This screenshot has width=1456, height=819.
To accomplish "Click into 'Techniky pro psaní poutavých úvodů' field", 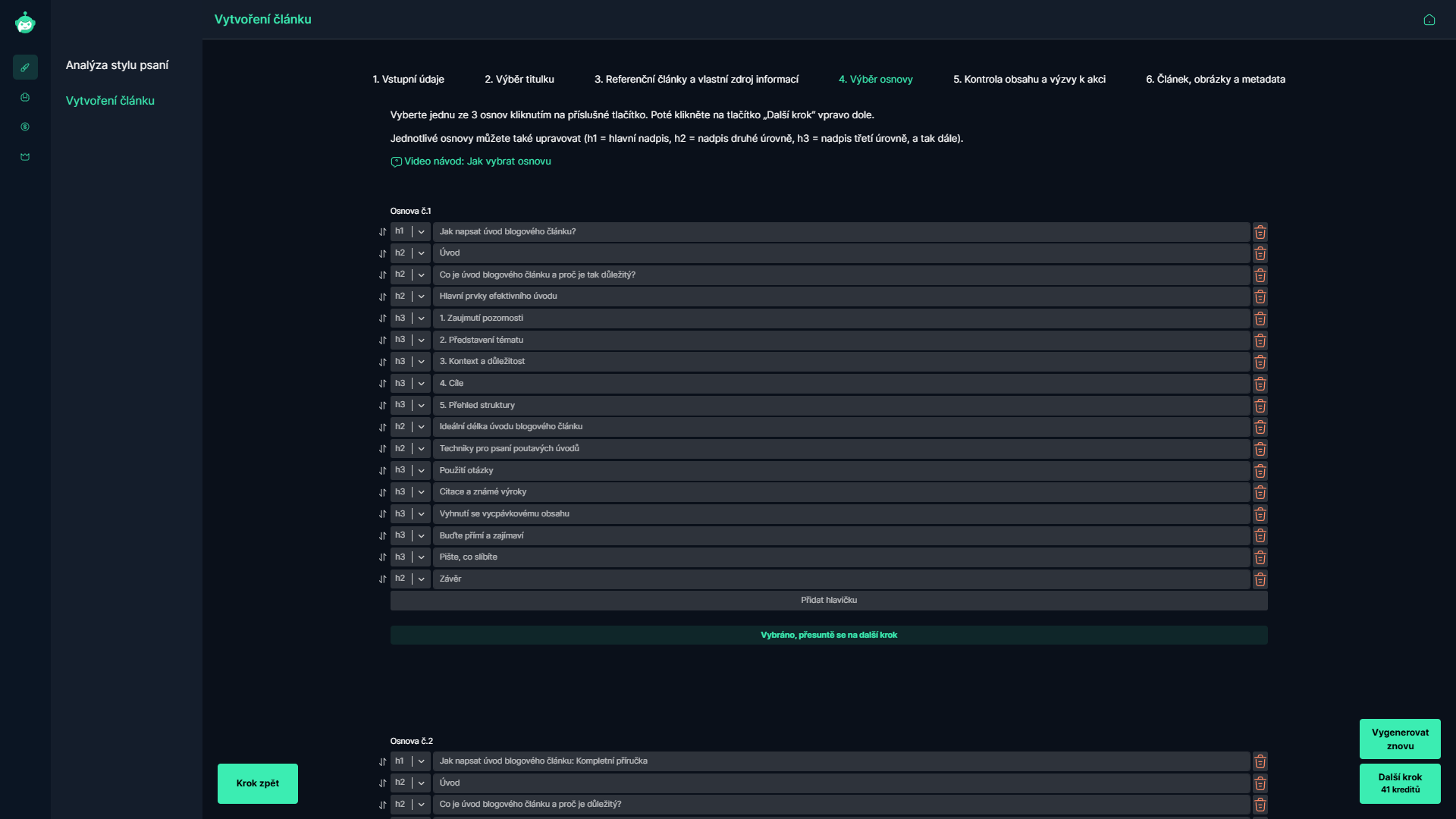I will [841, 449].
